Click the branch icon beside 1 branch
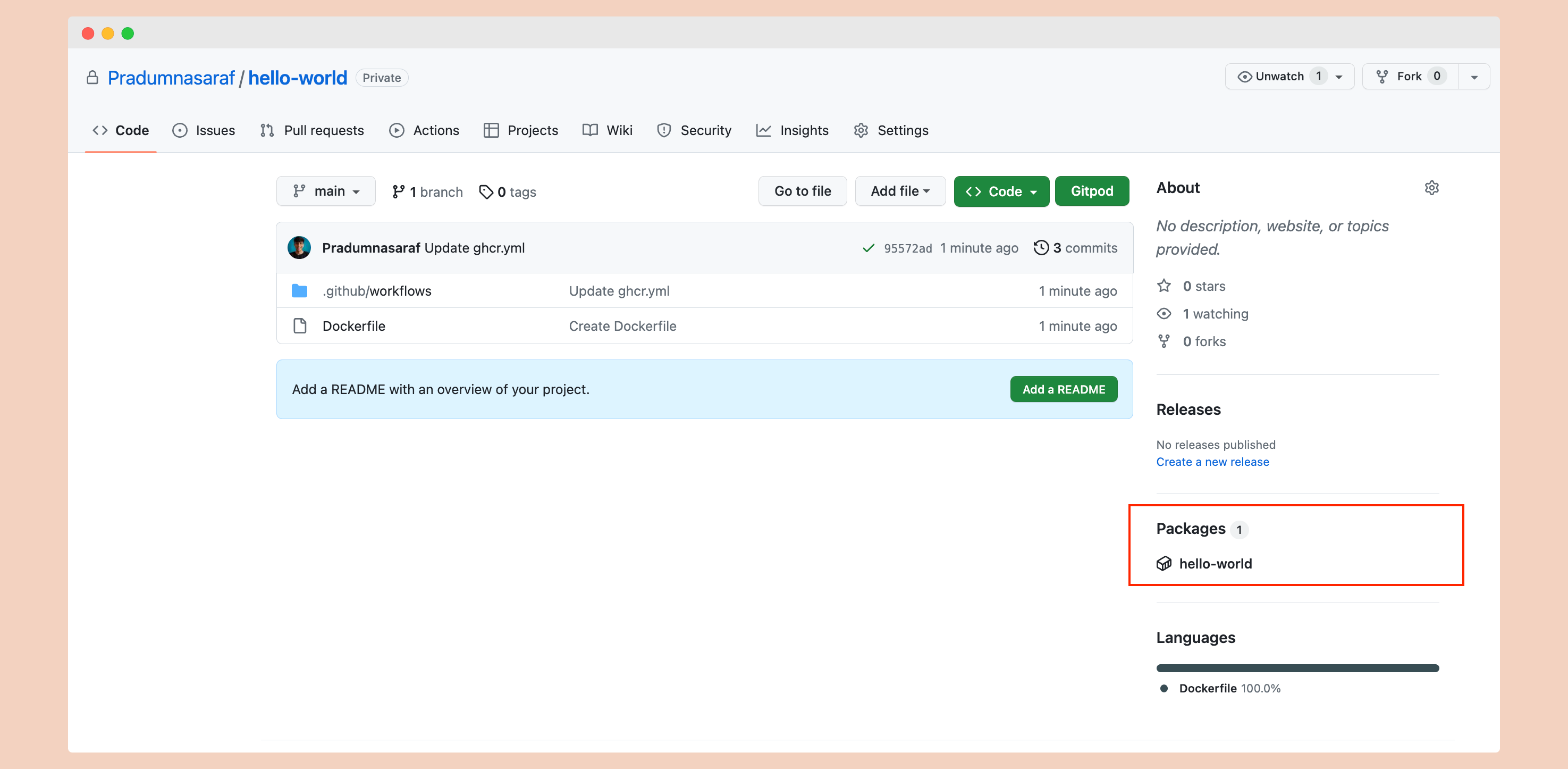 tap(398, 192)
